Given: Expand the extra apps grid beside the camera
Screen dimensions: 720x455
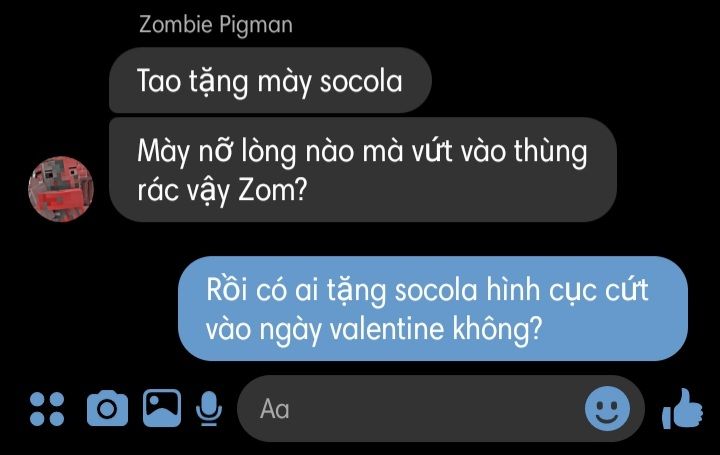Looking at the screenshot, I should point(47,409).
